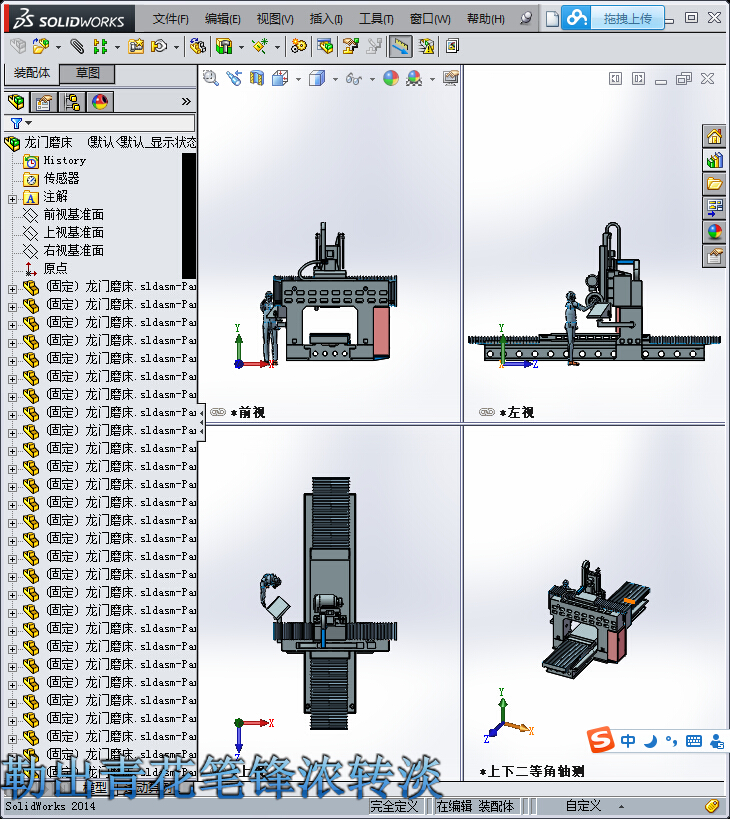Click the Assembly Features icon
The height and width of the screenshot is (819, 730).
point(224,46)
